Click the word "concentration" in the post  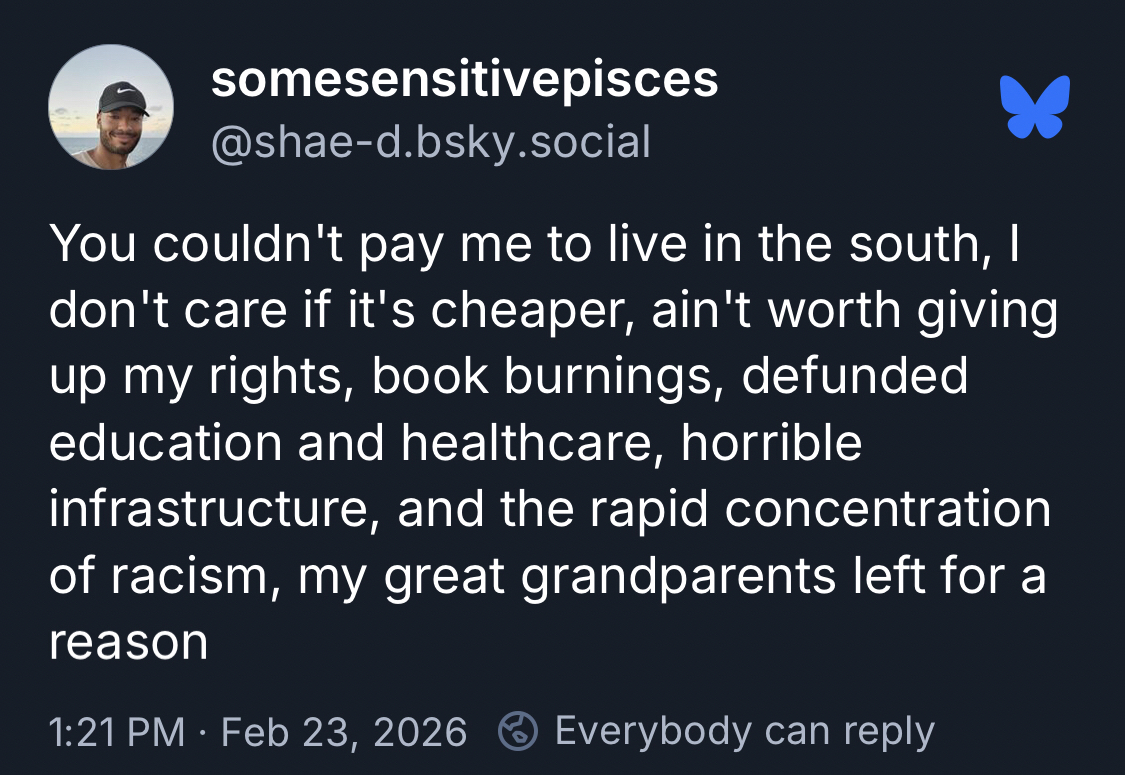click(887, 509)
